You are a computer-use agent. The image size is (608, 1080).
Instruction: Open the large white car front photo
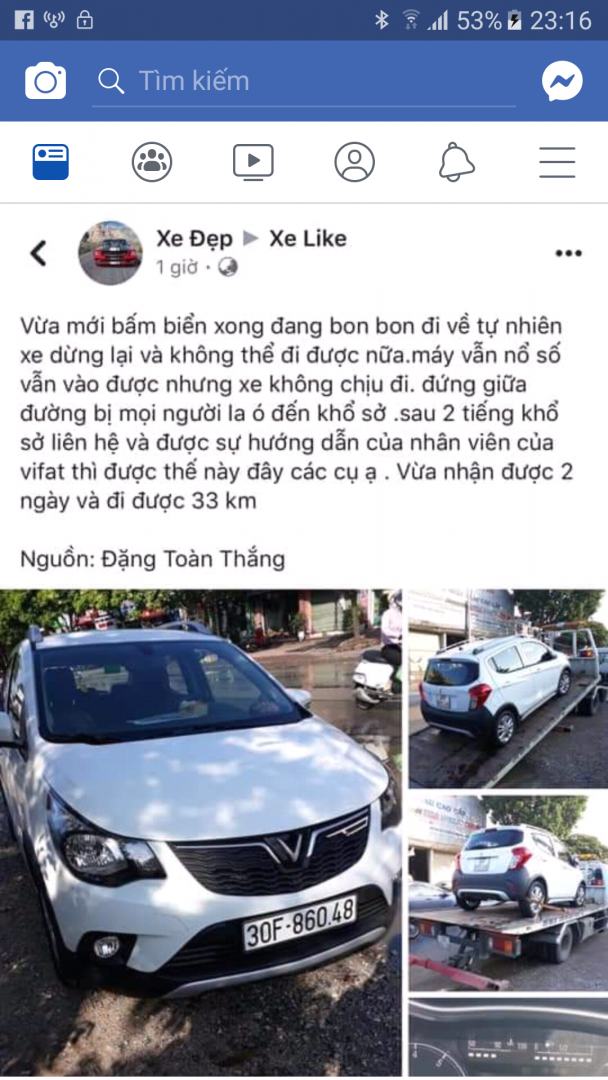(x=200, y=833)
